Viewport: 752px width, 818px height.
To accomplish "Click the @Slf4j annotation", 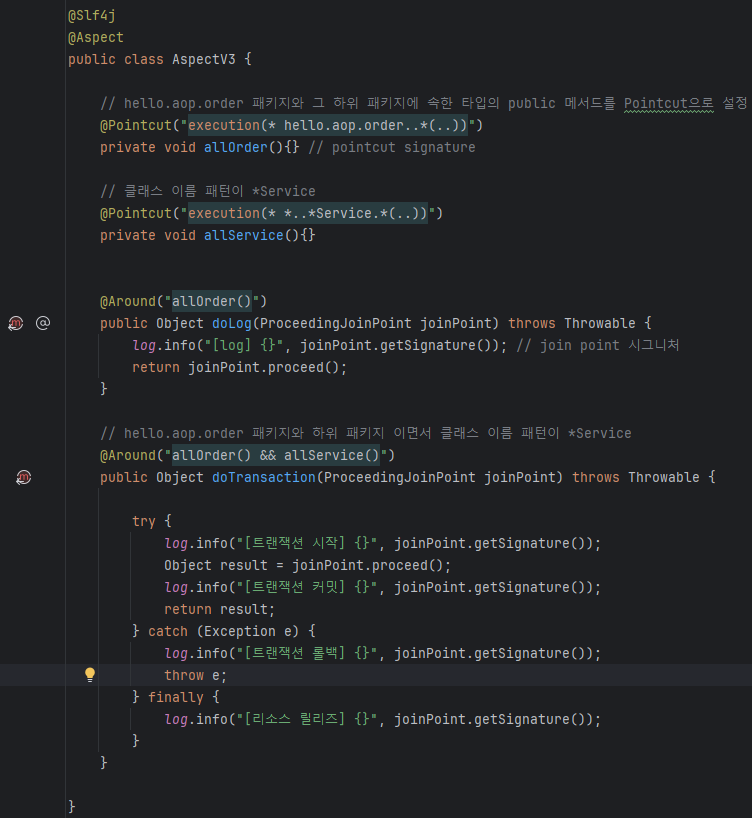I will (92, 16).
